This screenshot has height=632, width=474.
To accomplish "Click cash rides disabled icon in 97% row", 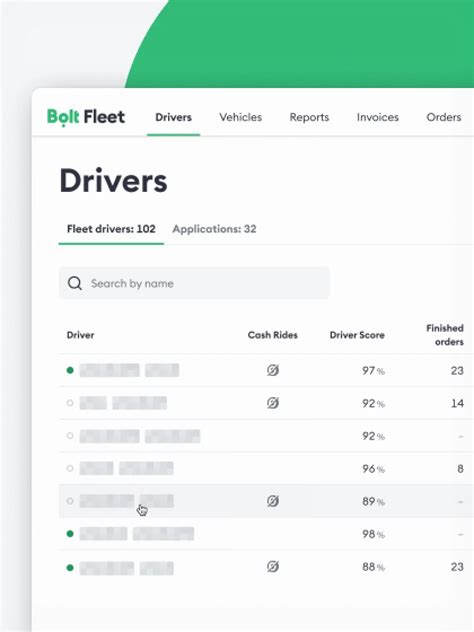I will pos(273,370).
